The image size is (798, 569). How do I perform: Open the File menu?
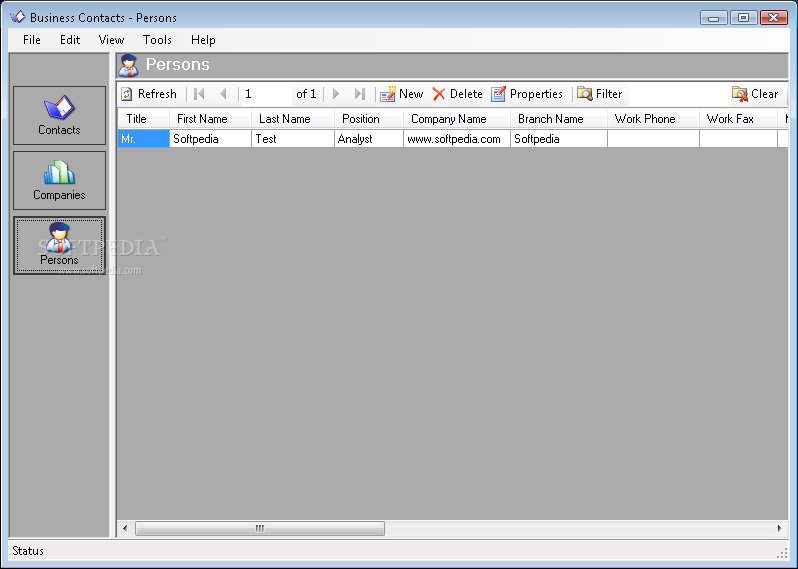32,40
